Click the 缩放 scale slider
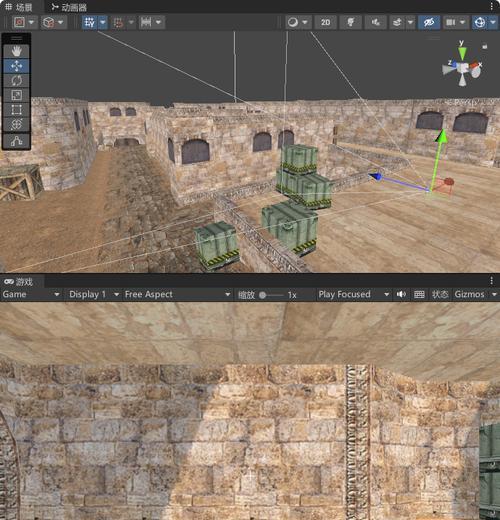This screenshot has height=520, width=500. coord(272,295)
